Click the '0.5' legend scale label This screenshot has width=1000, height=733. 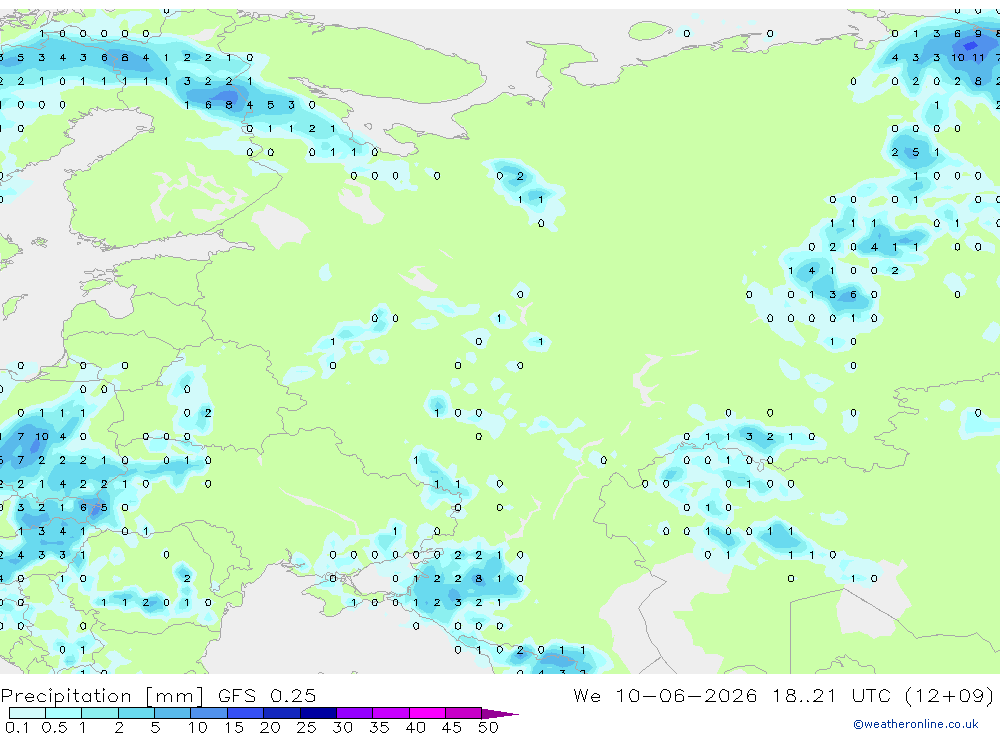coord(54,727)
